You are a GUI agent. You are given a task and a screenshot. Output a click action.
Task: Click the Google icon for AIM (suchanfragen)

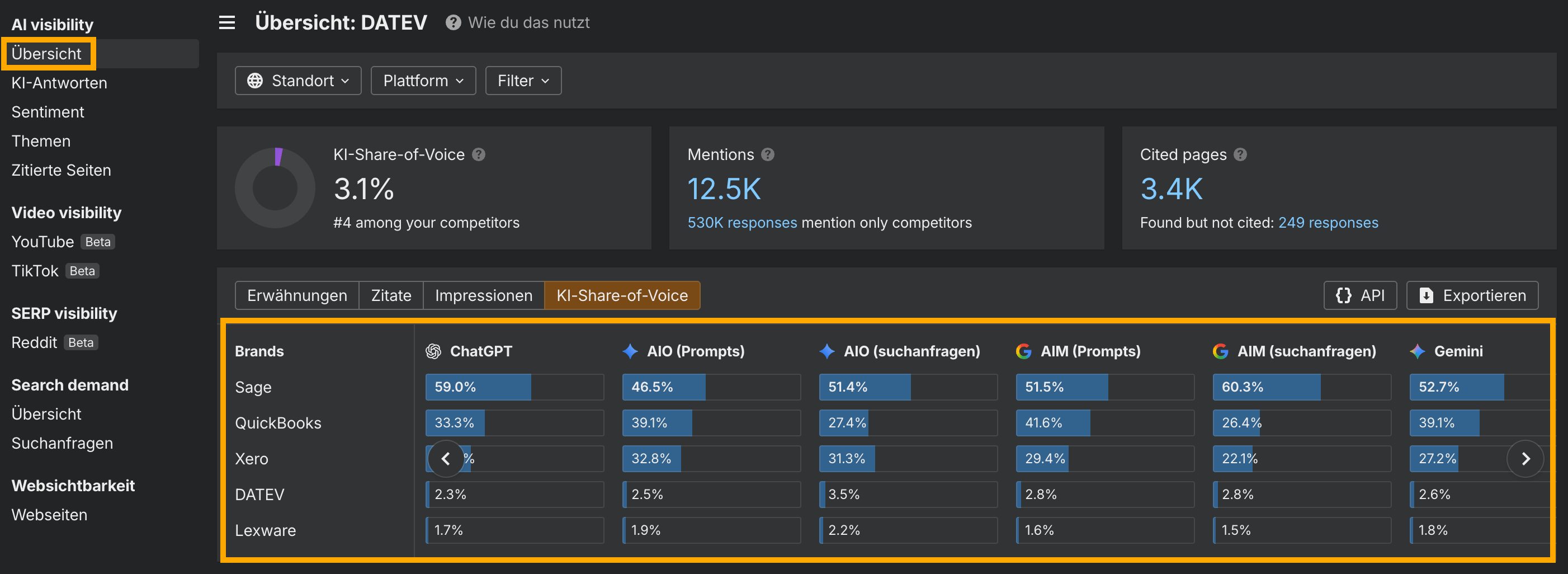pos(1220,351)
